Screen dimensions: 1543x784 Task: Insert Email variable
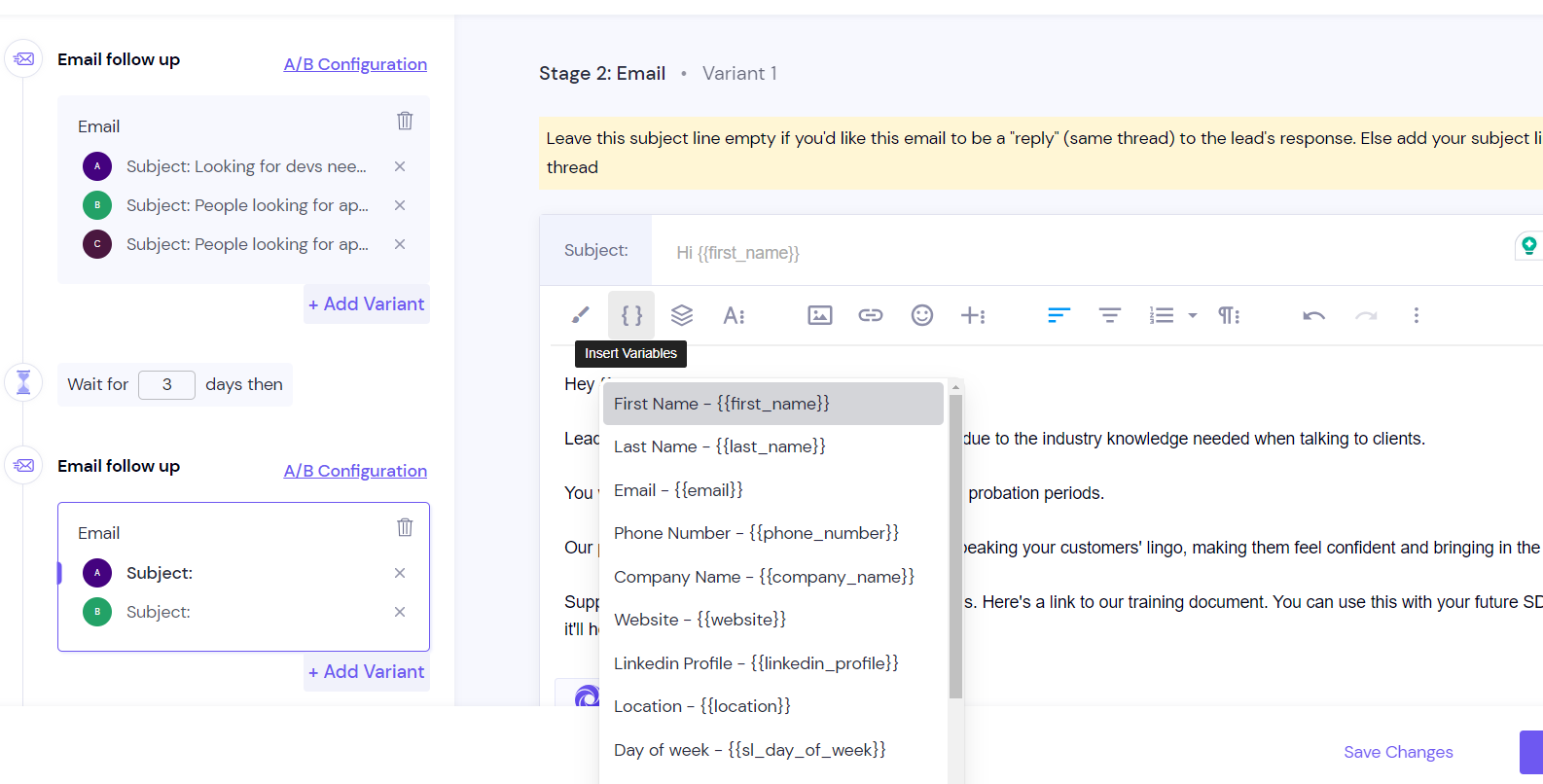772,490
